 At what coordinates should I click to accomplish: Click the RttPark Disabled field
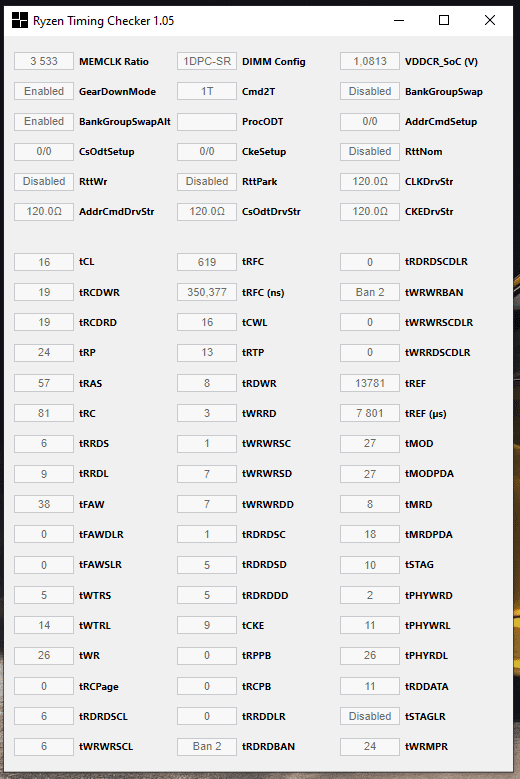point(207,181)
